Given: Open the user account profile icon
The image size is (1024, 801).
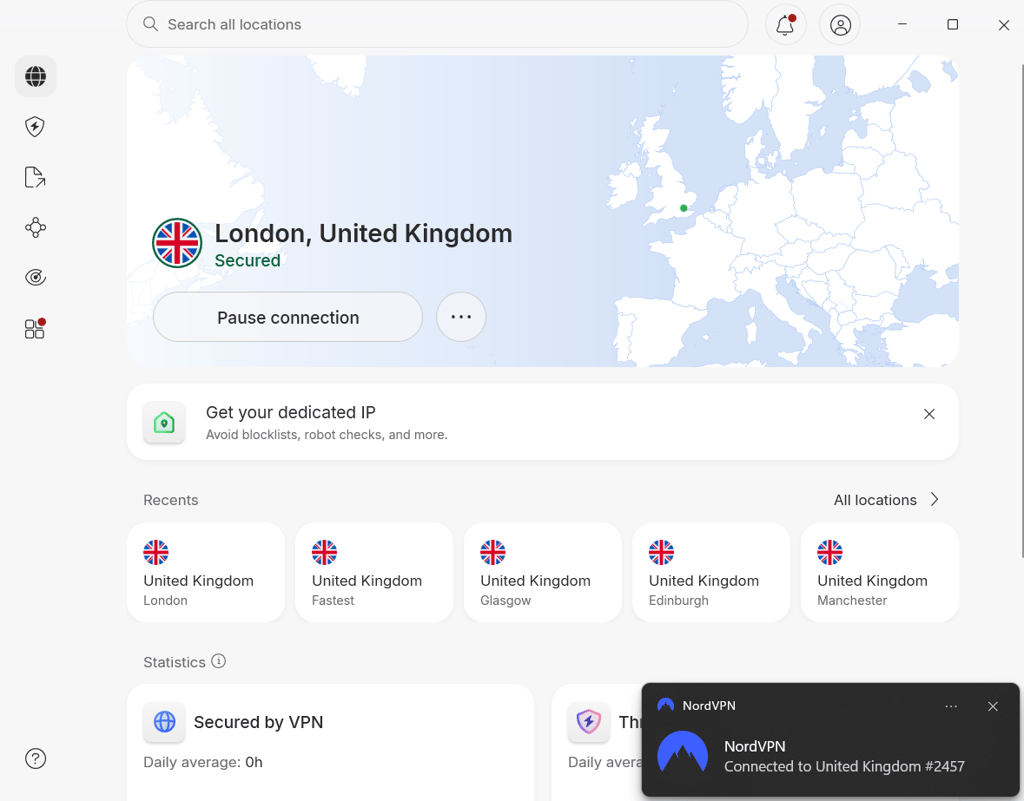Looking at the screenshot, I should pos(840,25).
